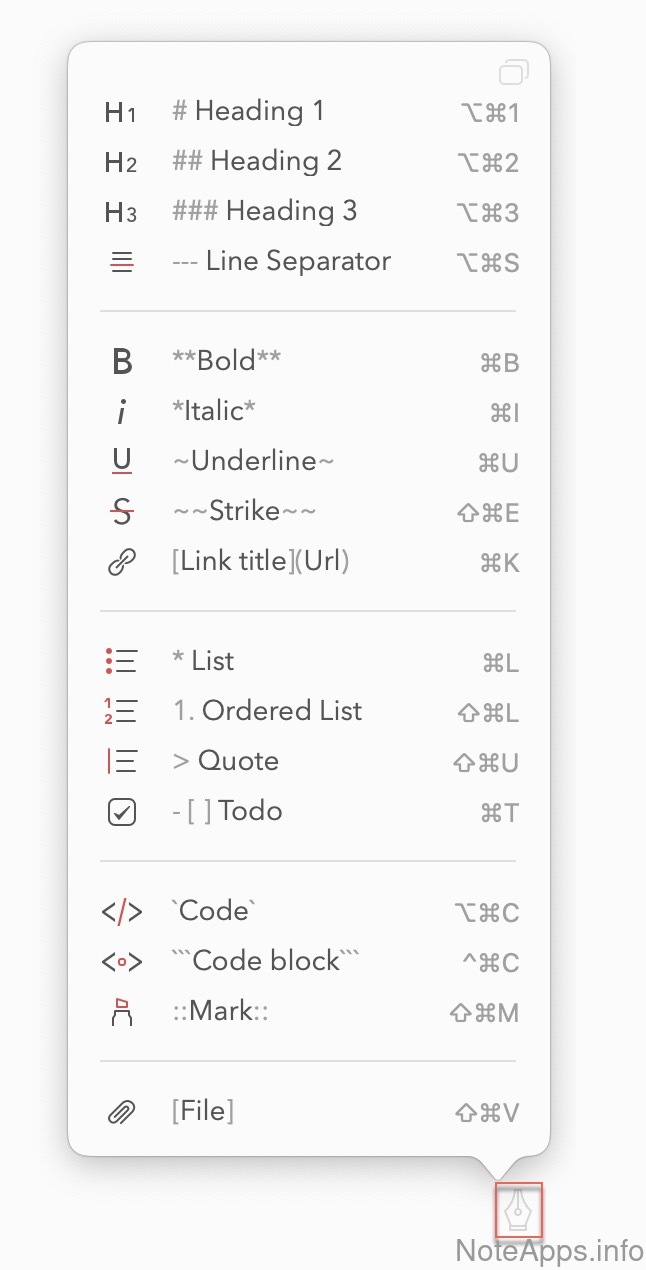The height and width of the screenshot is (1270, 646).
Task: Select the Line Separator icon
Action: 121,263
